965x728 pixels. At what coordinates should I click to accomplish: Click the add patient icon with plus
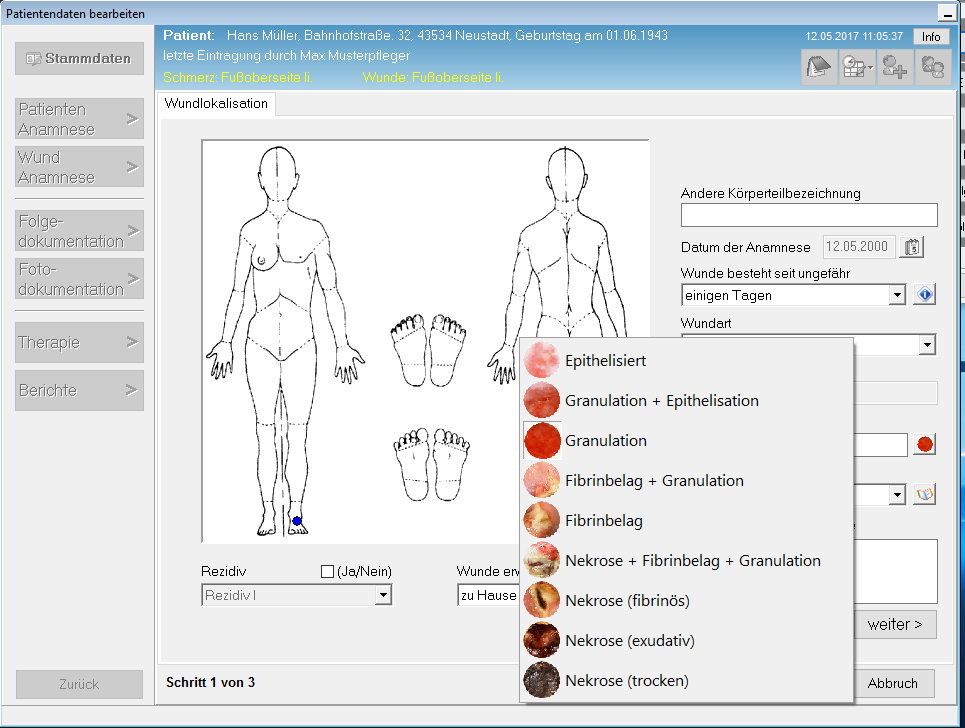click(x=895, y=67)
